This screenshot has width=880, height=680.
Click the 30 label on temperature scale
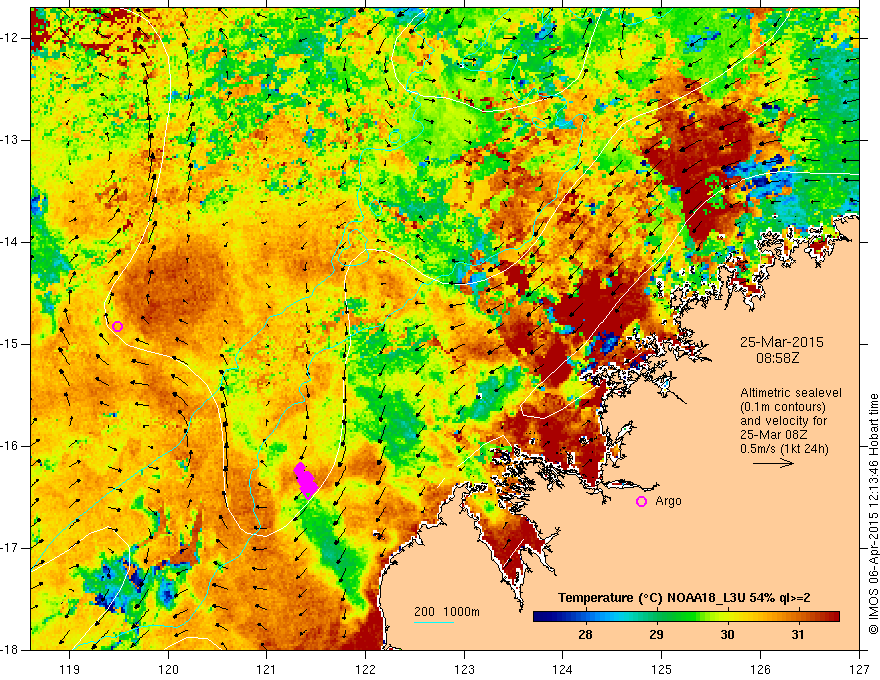click(727, 635)
